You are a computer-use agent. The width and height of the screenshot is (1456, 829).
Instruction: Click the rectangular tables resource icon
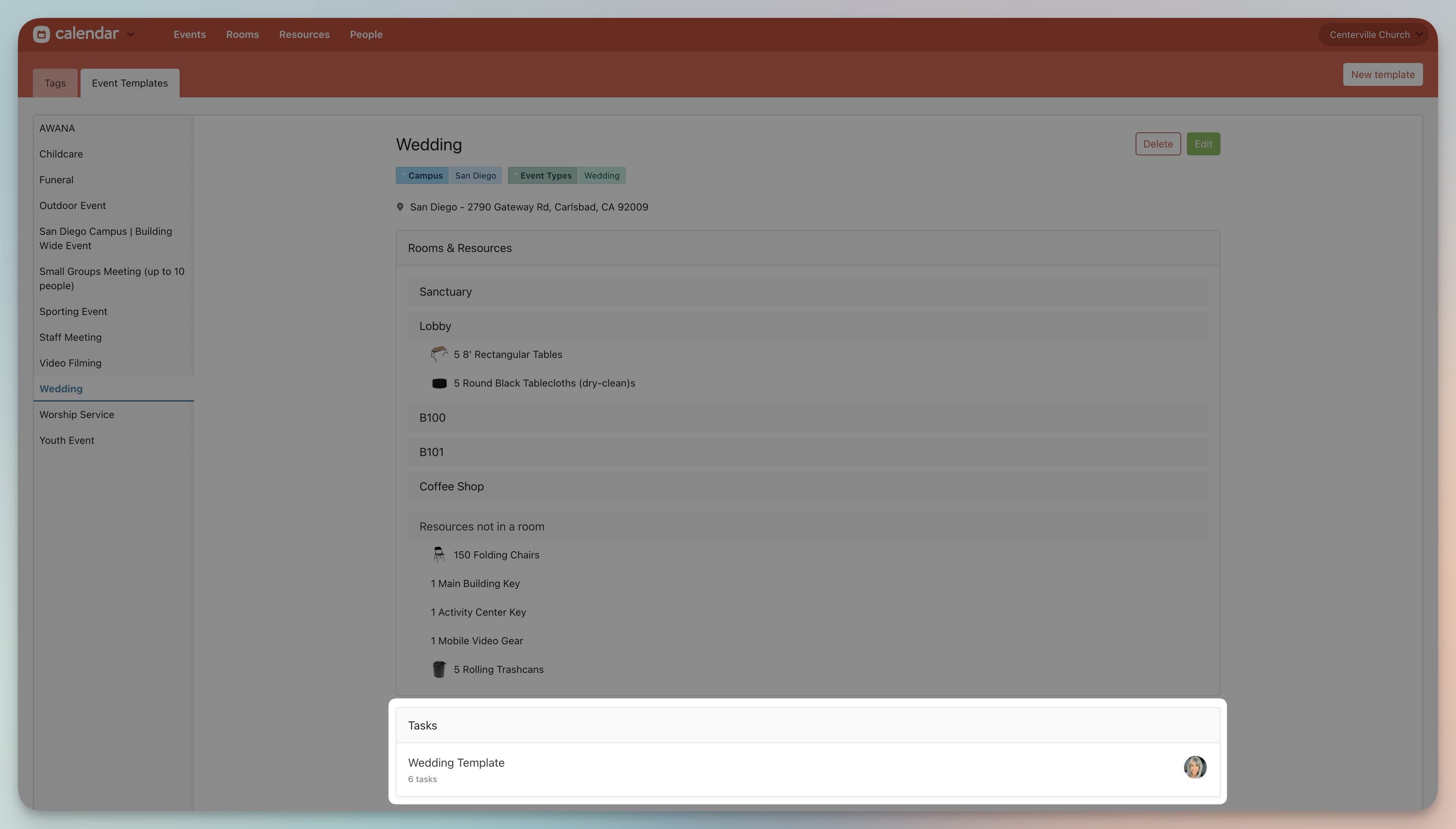(x=439, y=354)
